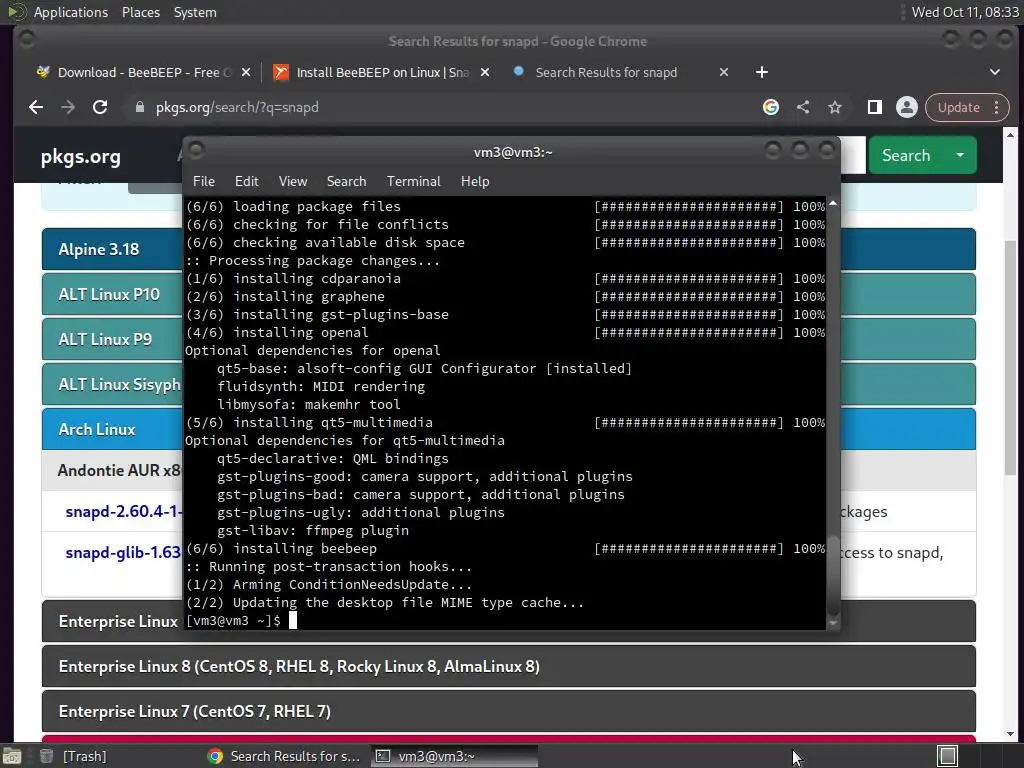The height and width of the screenshot is (768, 1024).
Task: Select the vm3@vm3:~ taskbar item
Action: (455, 756)
